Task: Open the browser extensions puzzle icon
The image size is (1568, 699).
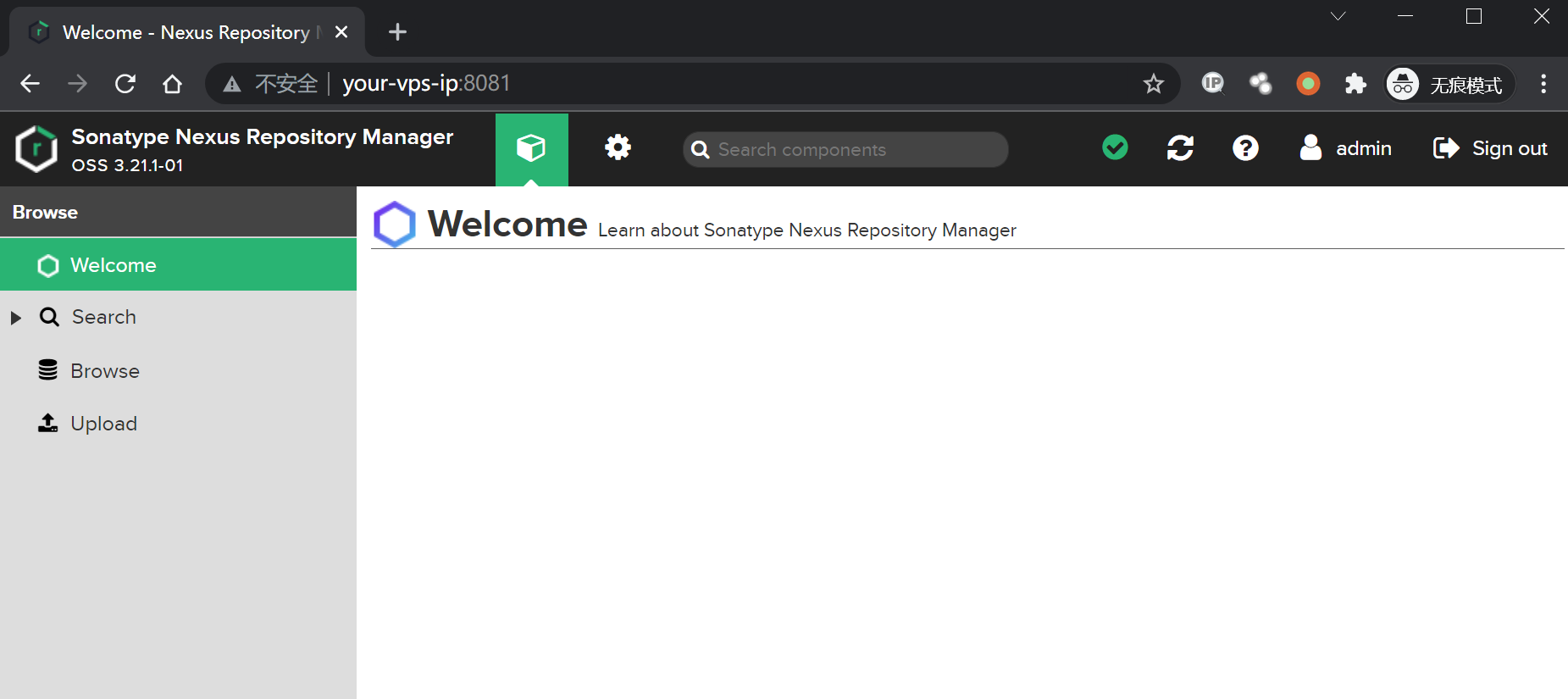Action: click(1355, 84)
